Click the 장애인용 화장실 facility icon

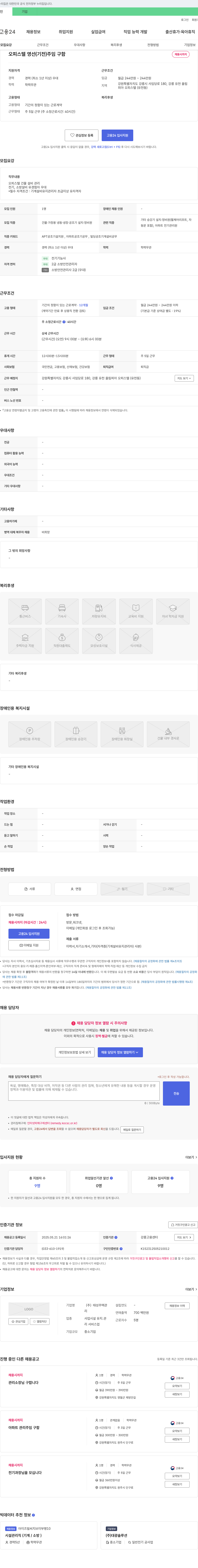coord(122,734)
